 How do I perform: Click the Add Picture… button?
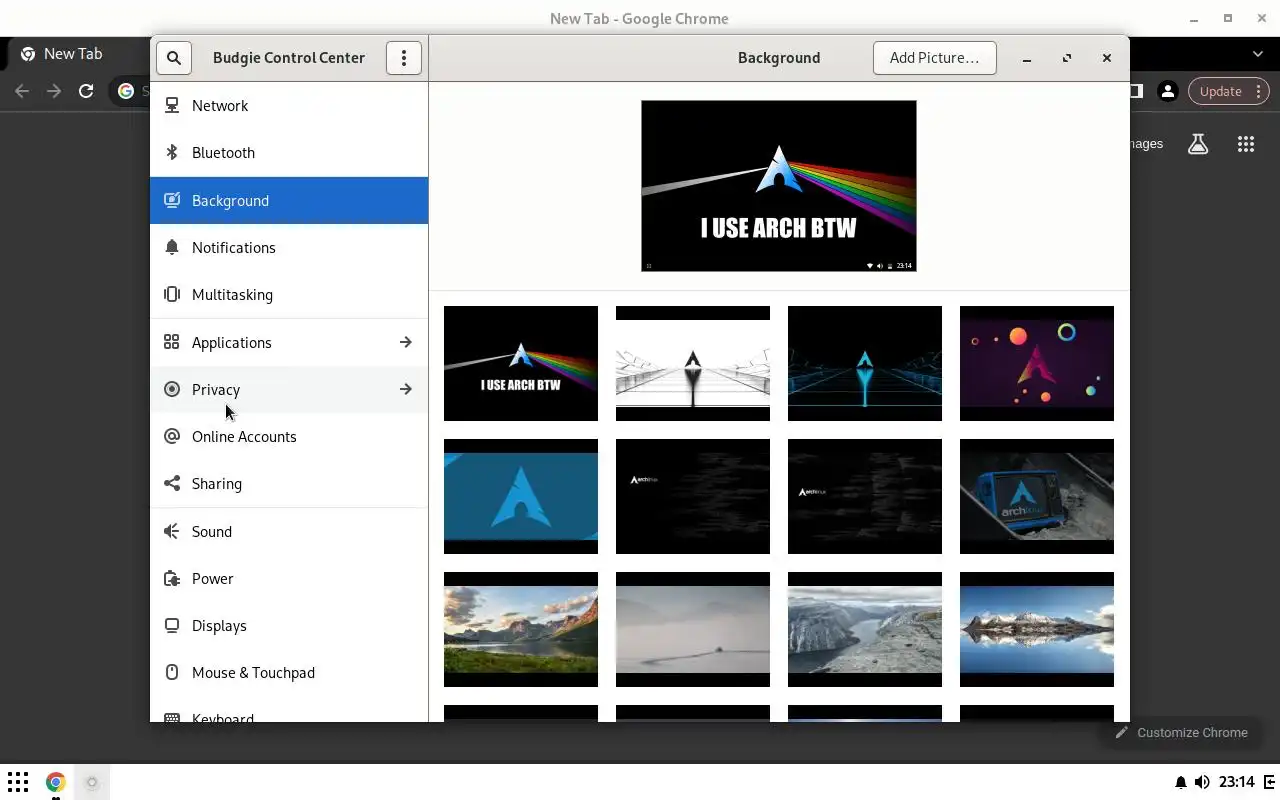pyautogui.click(x=934, y=58)
